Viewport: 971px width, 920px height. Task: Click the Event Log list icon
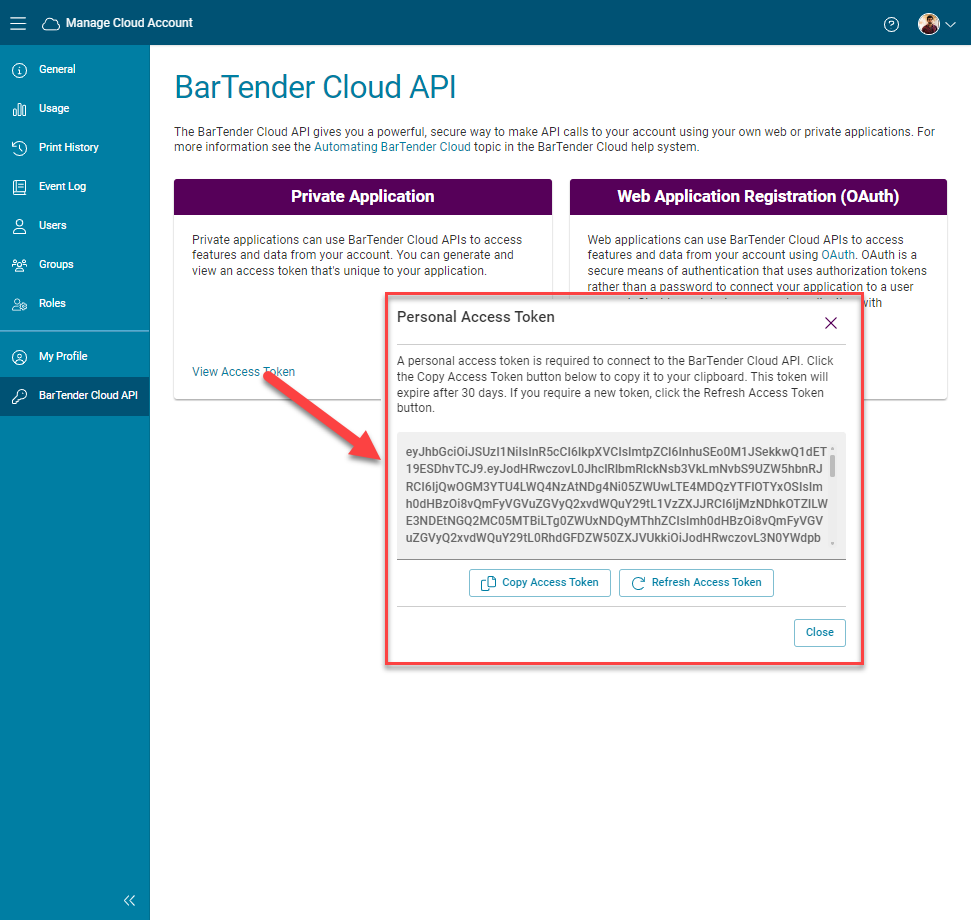click(x=20, y=187)
